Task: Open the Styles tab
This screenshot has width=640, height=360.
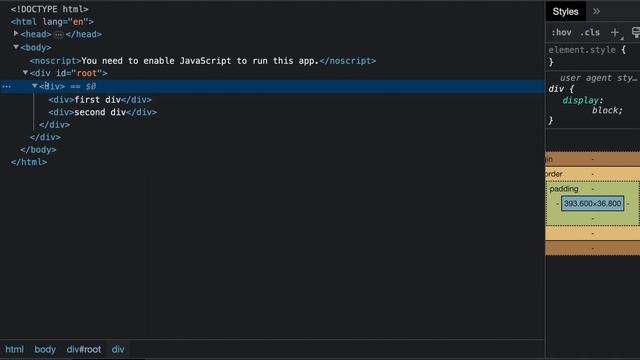Action: (565, 11)
